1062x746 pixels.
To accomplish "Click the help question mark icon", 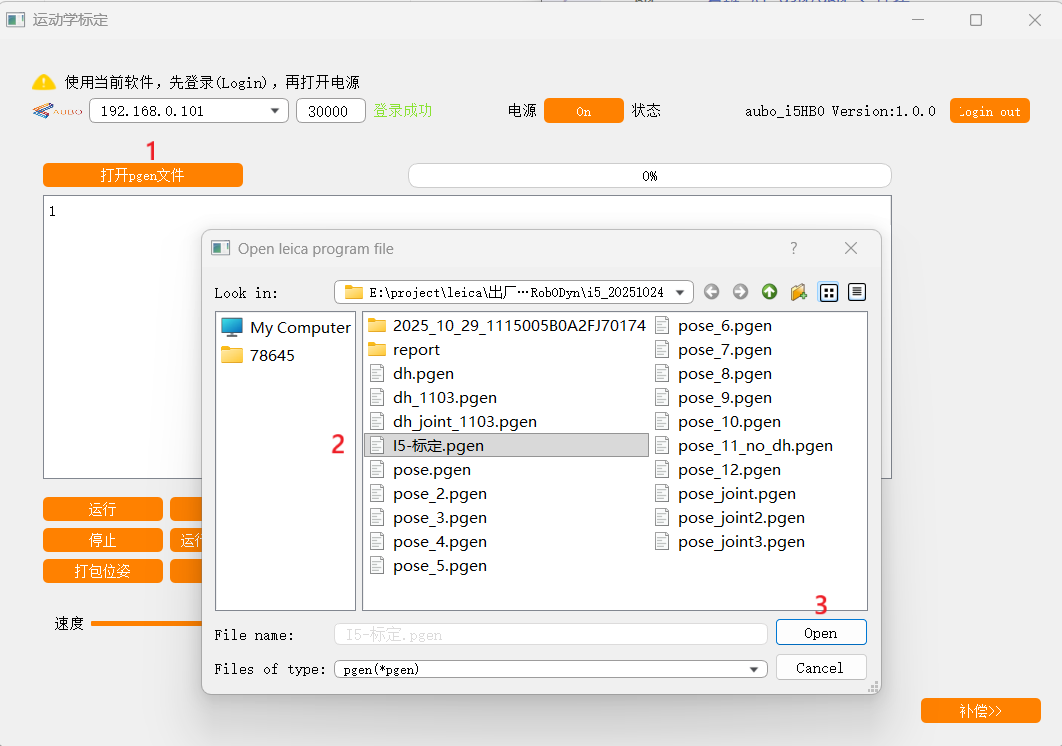I will (794, 248).
